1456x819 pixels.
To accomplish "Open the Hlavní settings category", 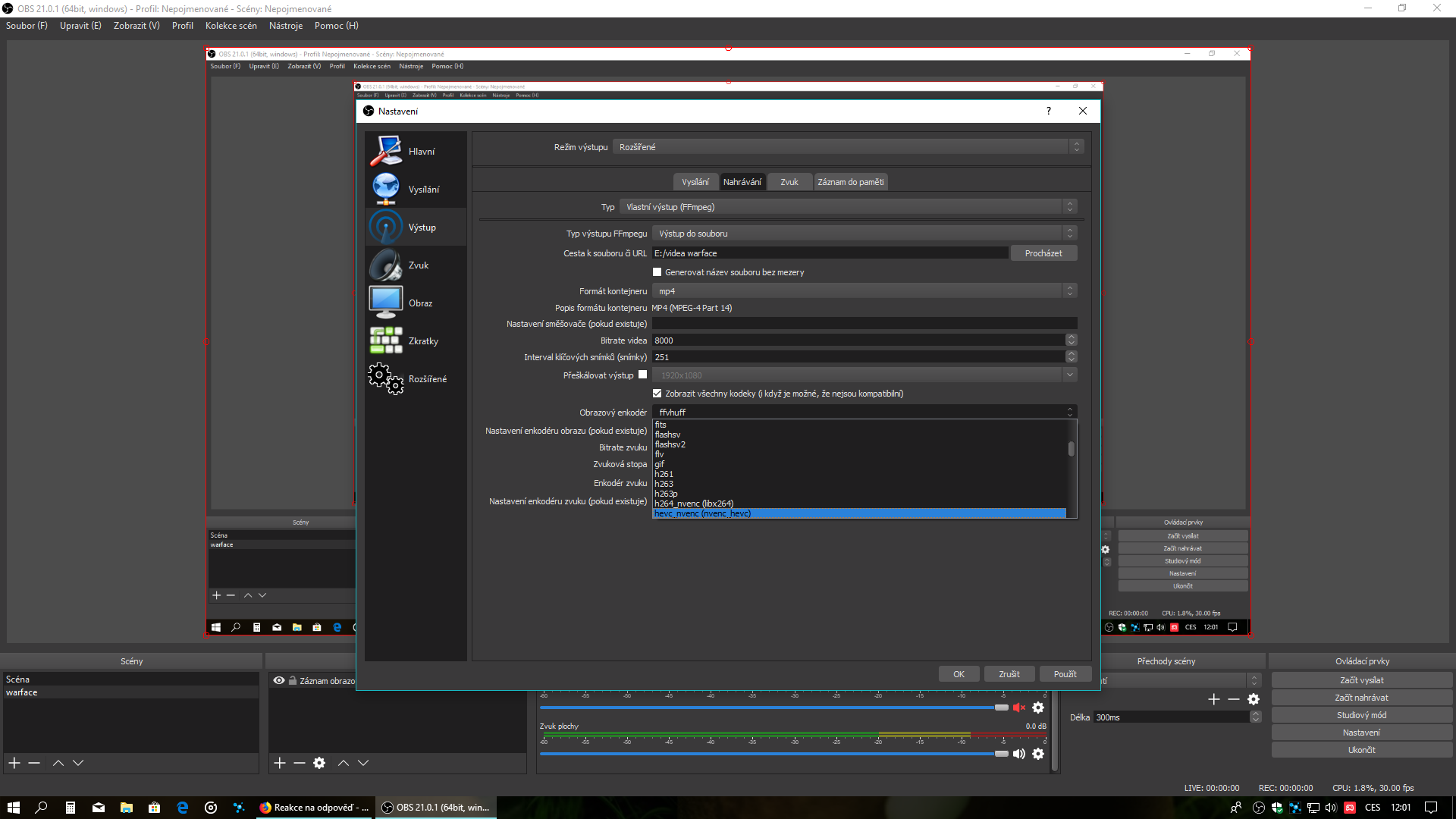I will click(415, 151).
